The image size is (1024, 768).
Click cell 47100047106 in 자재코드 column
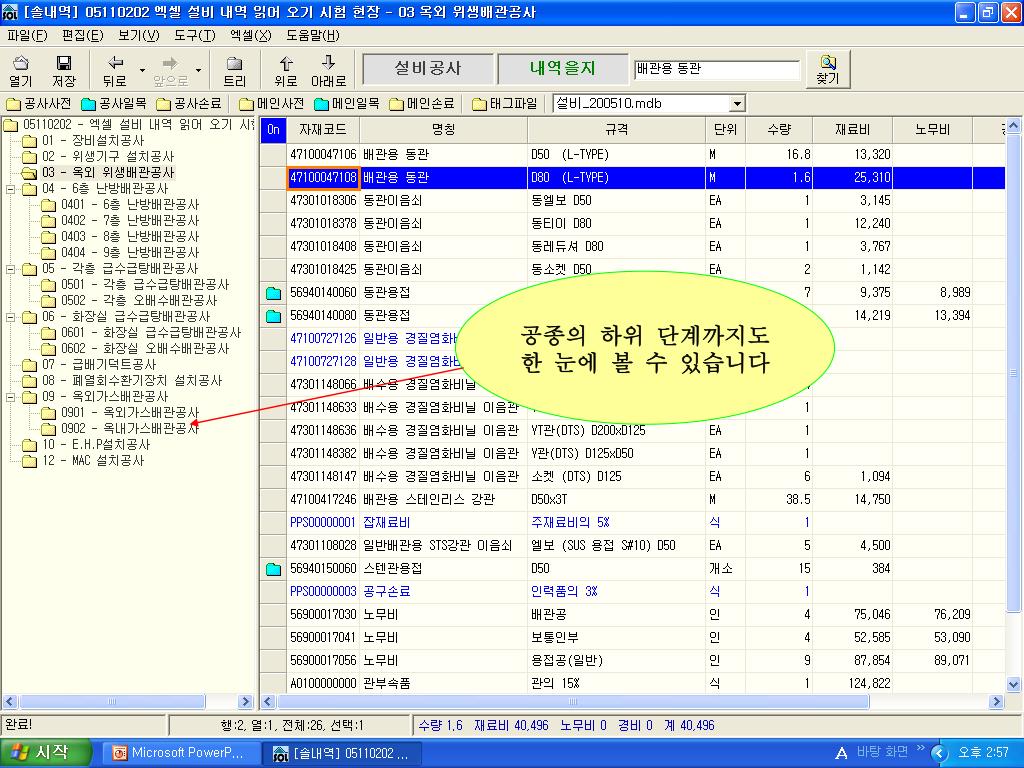coord(323,155)
